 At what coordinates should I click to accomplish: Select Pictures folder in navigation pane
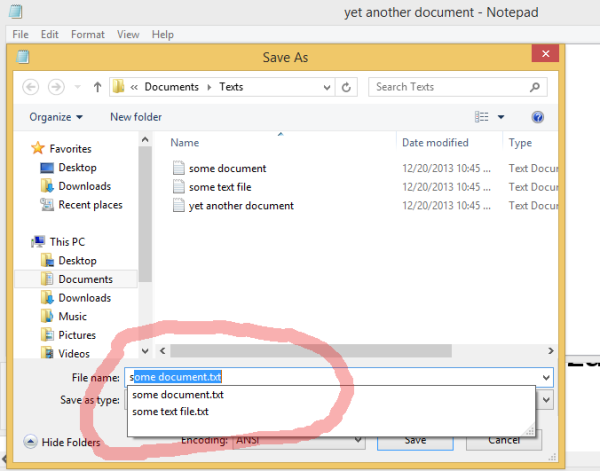tap(77, 335)
